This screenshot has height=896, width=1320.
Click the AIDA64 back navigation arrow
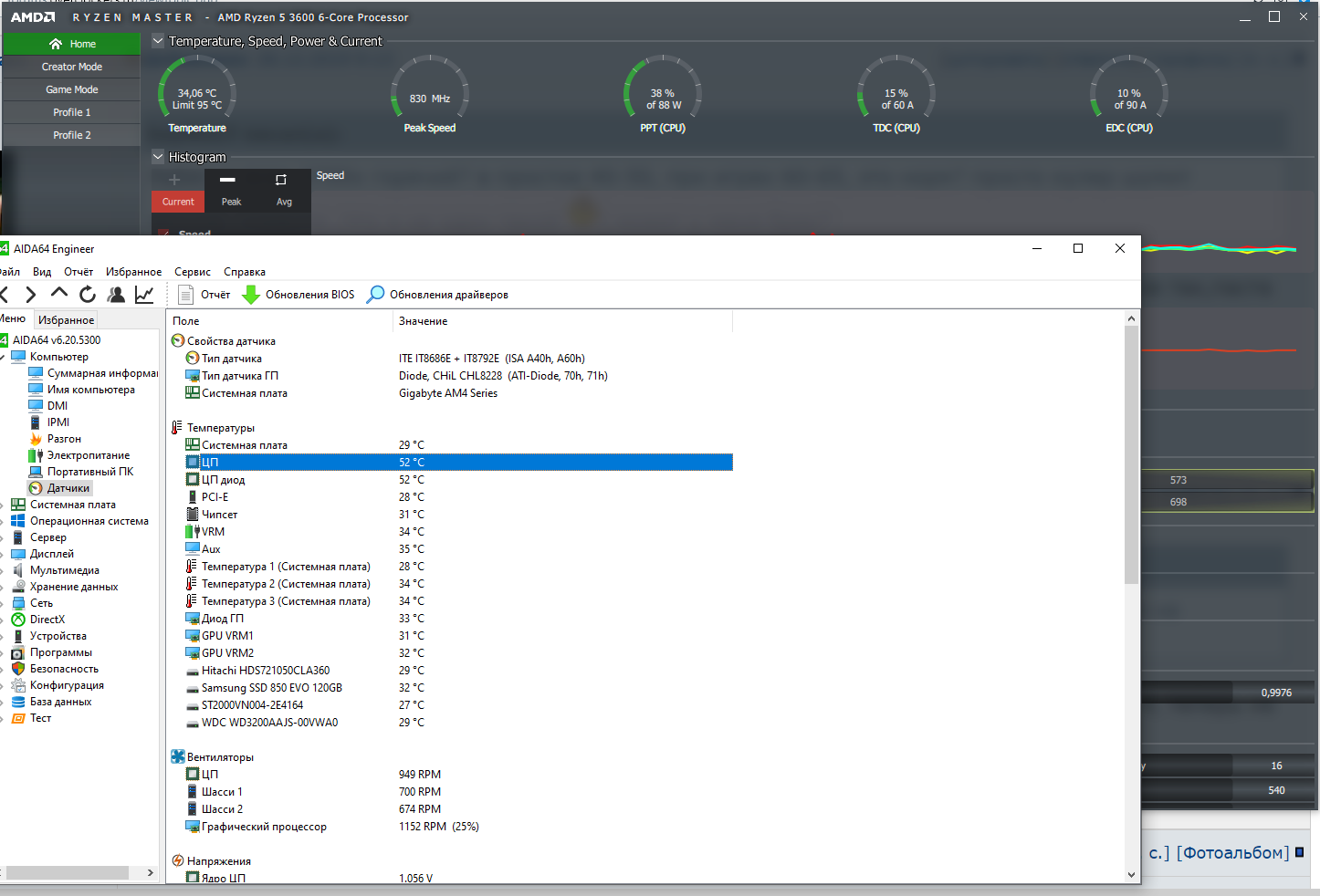click(x=5, y=294)
